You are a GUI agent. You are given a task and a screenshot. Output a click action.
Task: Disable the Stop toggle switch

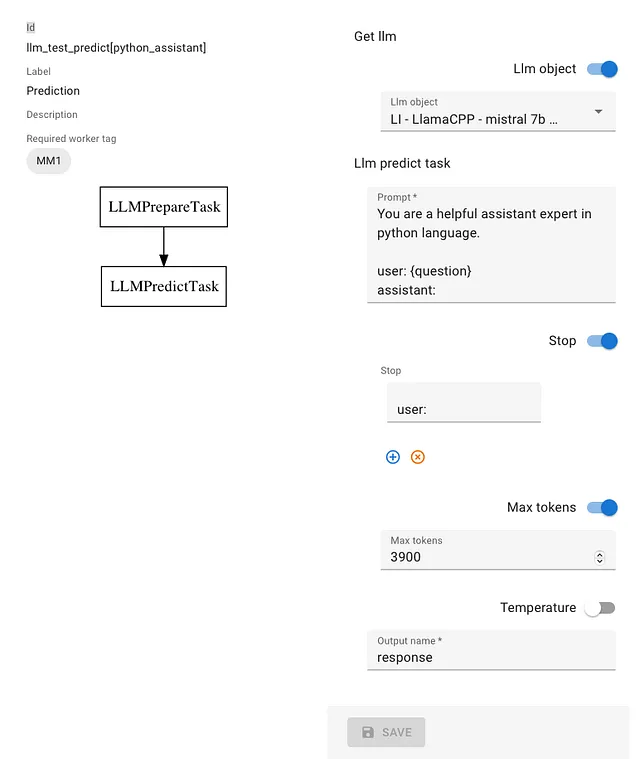point(602,341)
